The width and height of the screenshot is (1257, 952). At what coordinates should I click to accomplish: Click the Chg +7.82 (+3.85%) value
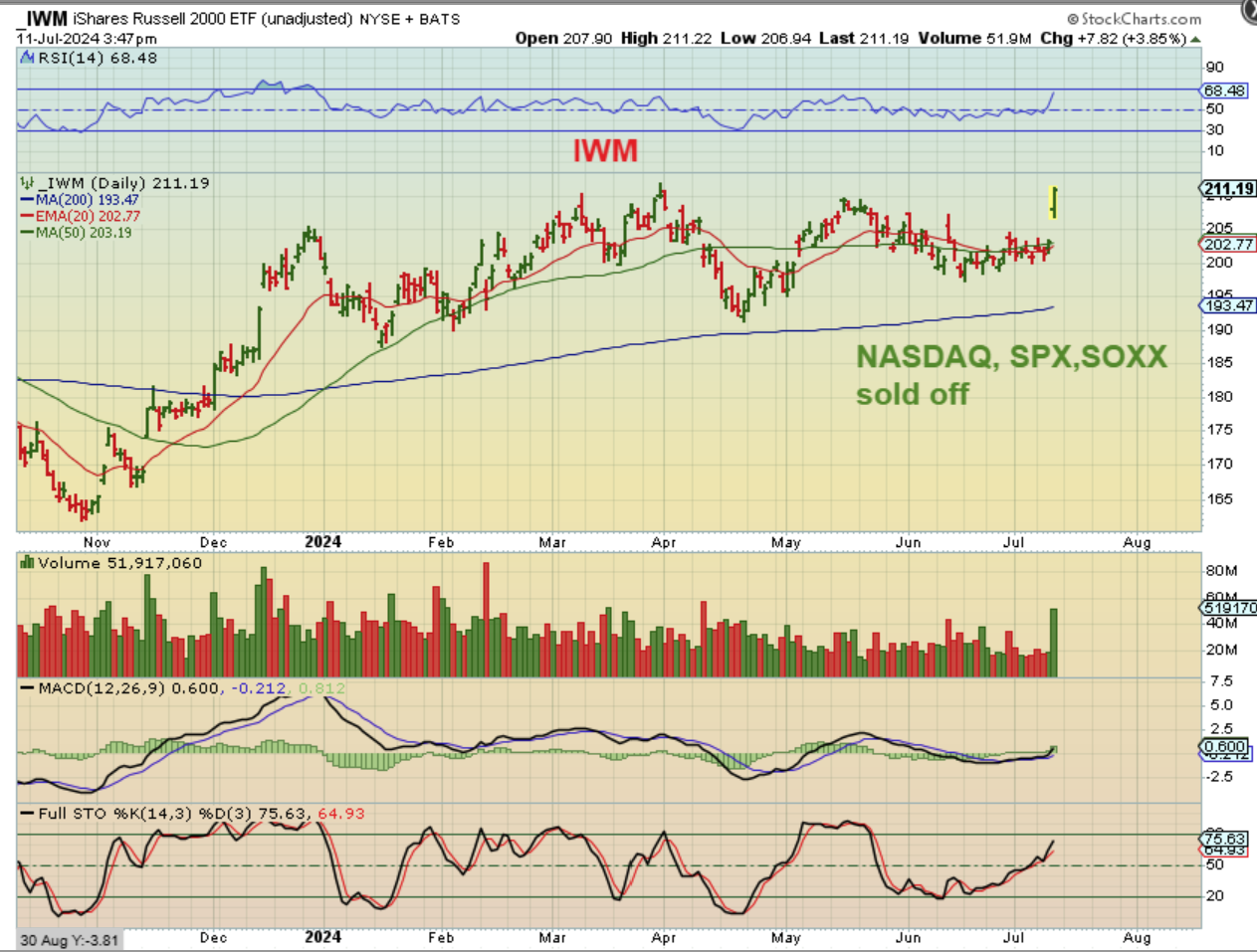pos(1113,38)
